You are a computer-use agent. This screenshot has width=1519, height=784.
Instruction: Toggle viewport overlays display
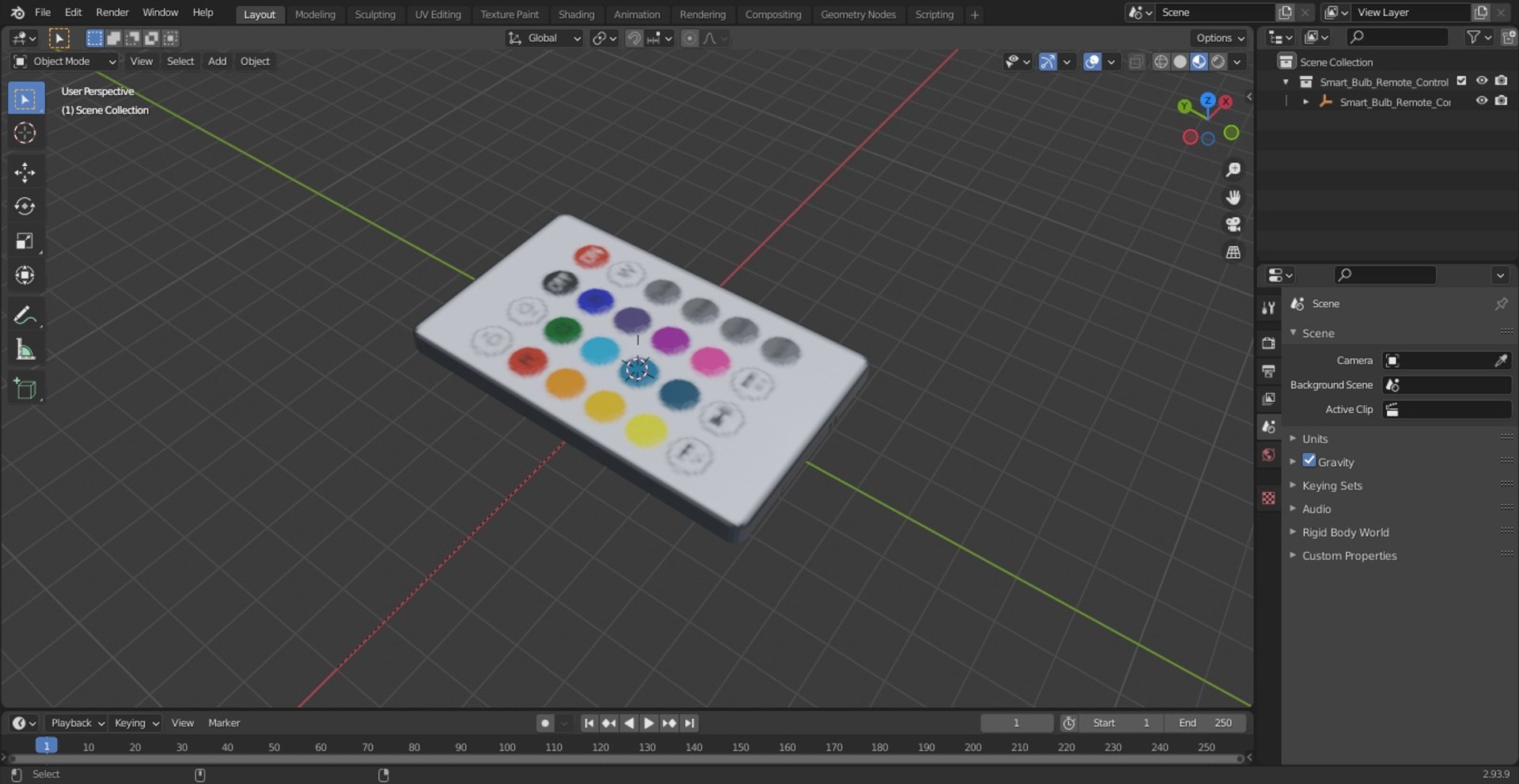pyautogui.click(x=1093, y=62)
